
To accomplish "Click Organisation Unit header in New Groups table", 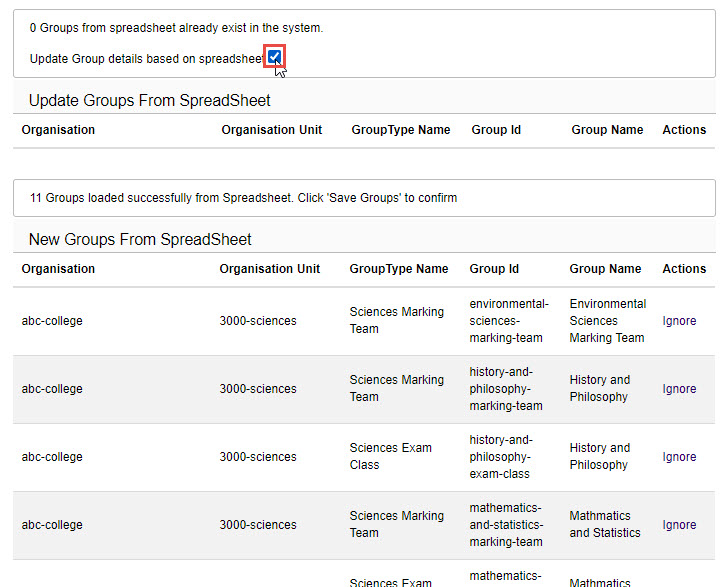I will pyautogui.click(x=270, y=269).
